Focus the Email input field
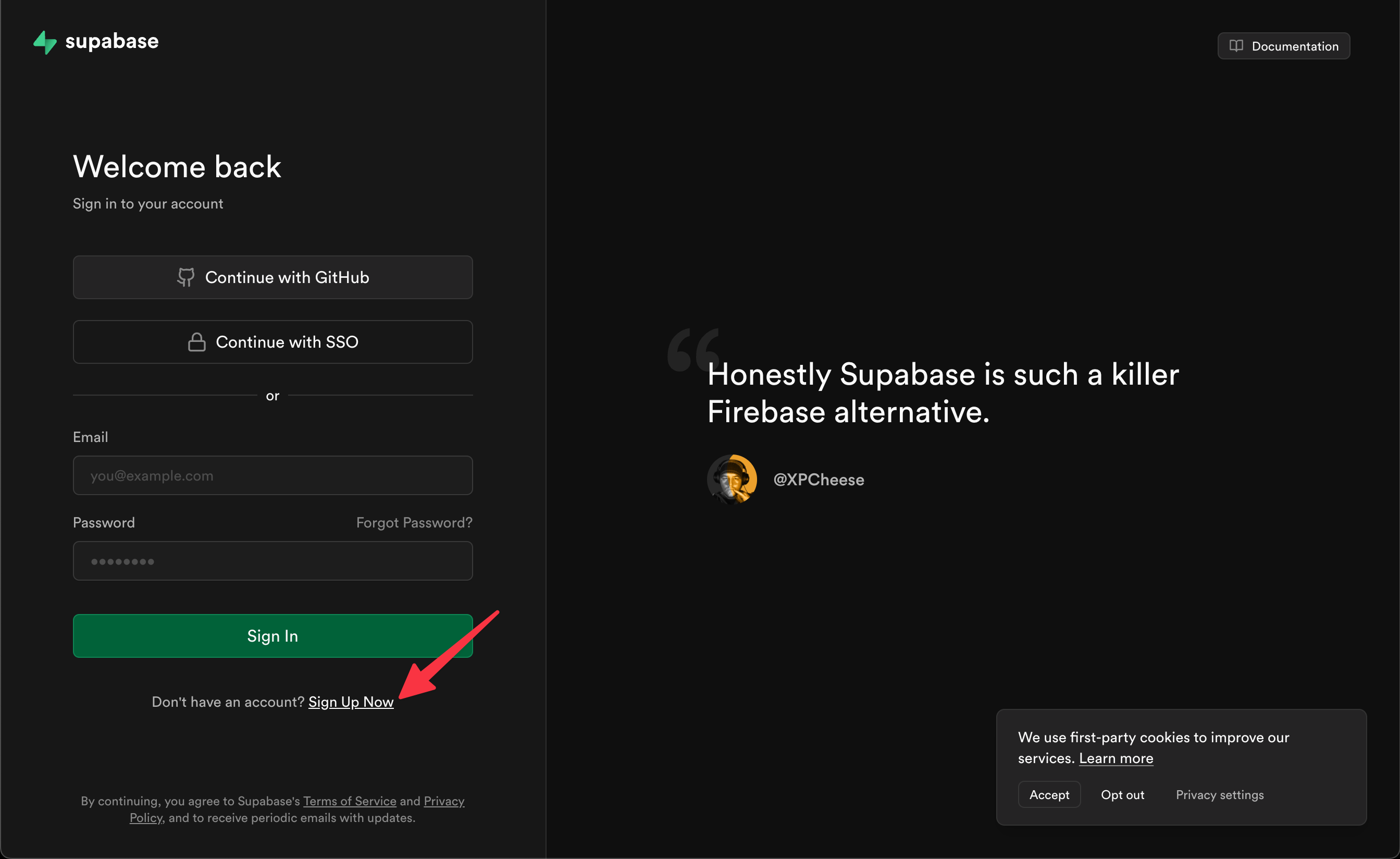 coord(272,475)
